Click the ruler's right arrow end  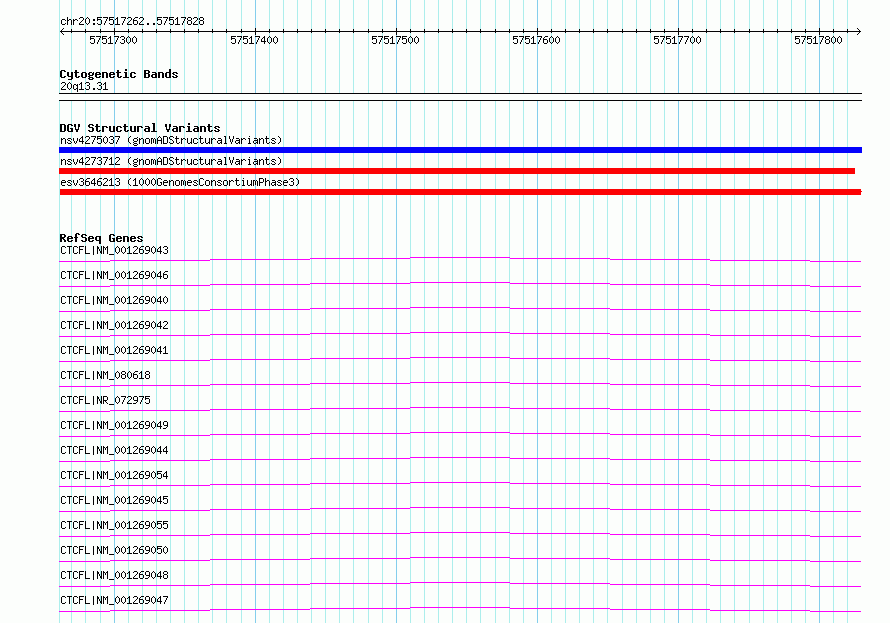[x=858, y=32]
